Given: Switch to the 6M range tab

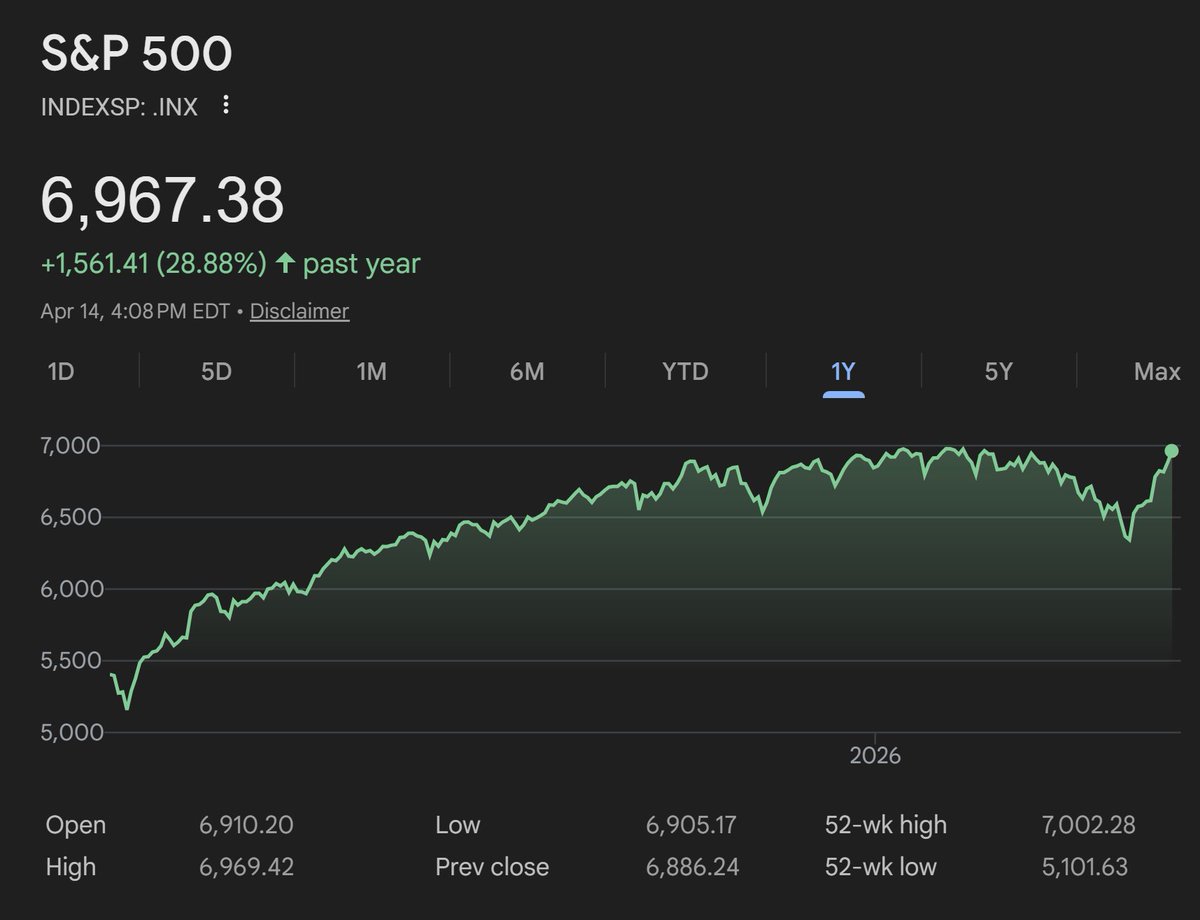Looking at the screenshot, I should point(527,372).
